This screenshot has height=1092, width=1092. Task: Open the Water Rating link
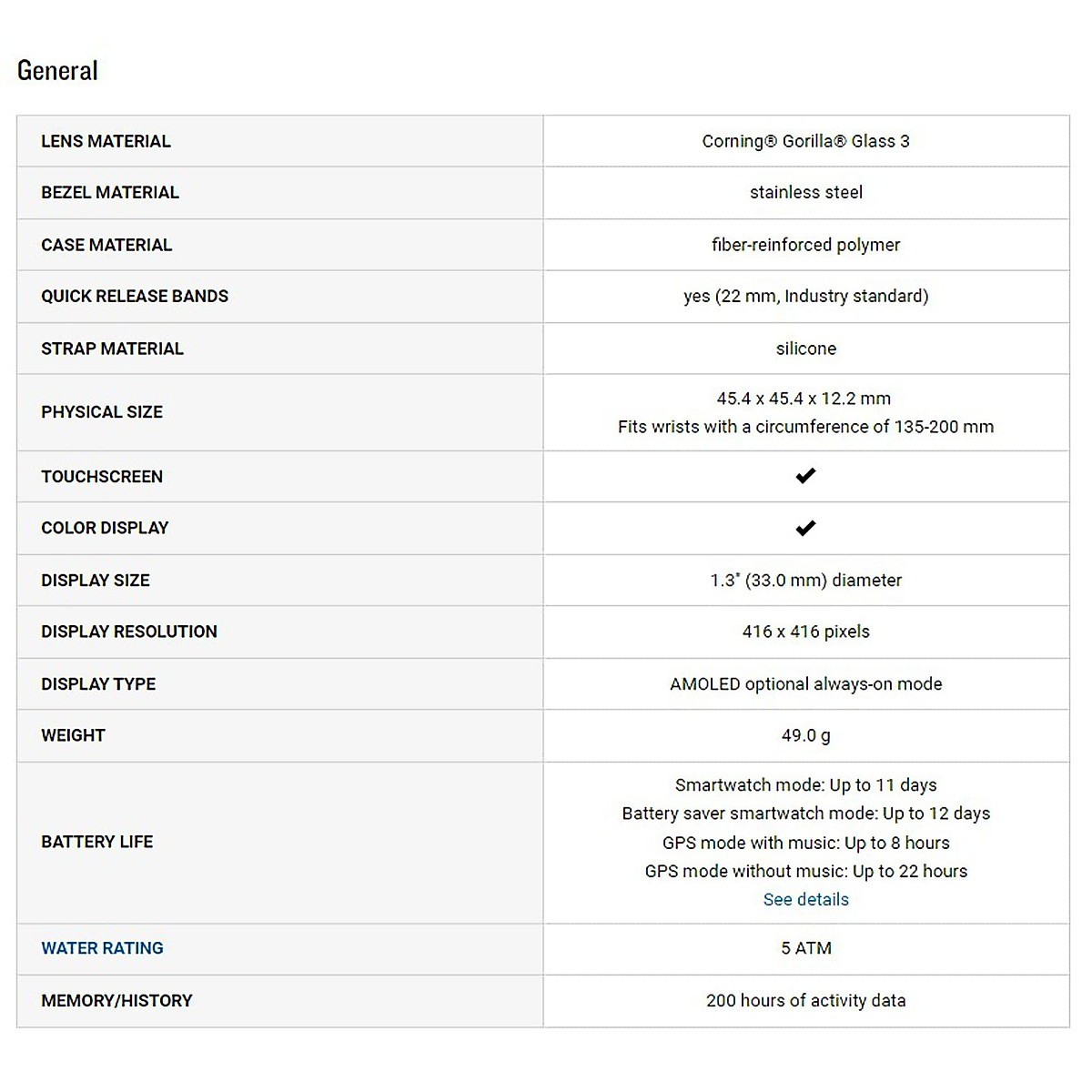point(102,948)
